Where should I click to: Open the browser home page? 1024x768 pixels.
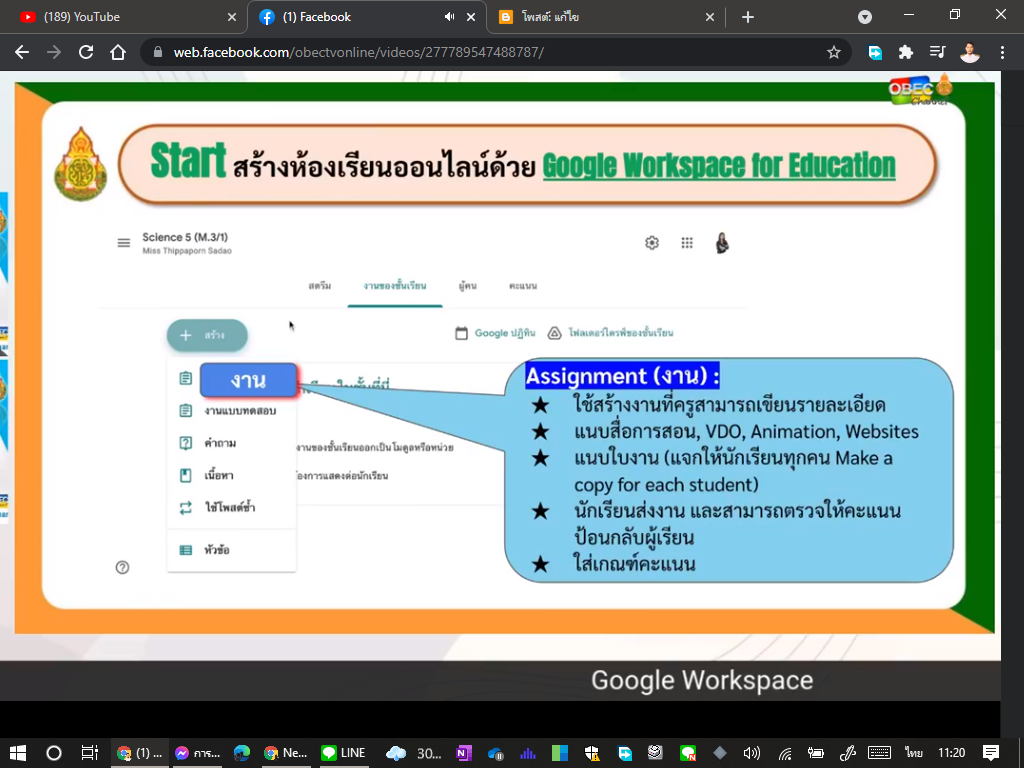pyautogui.click(x=118, y=52)
